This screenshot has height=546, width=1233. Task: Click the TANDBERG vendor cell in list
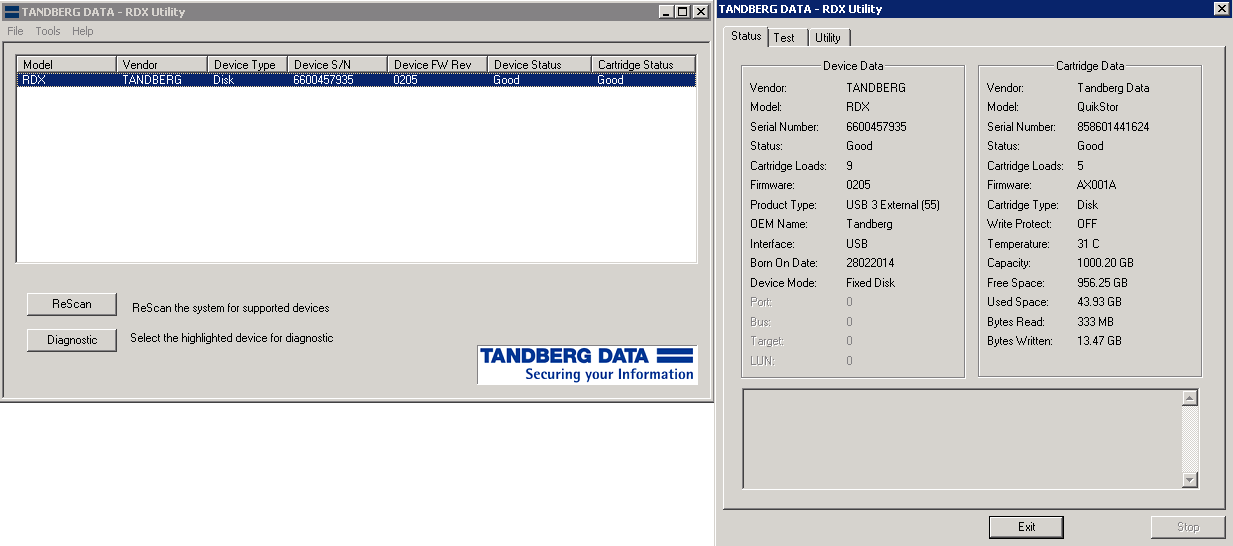coord(152,80)
